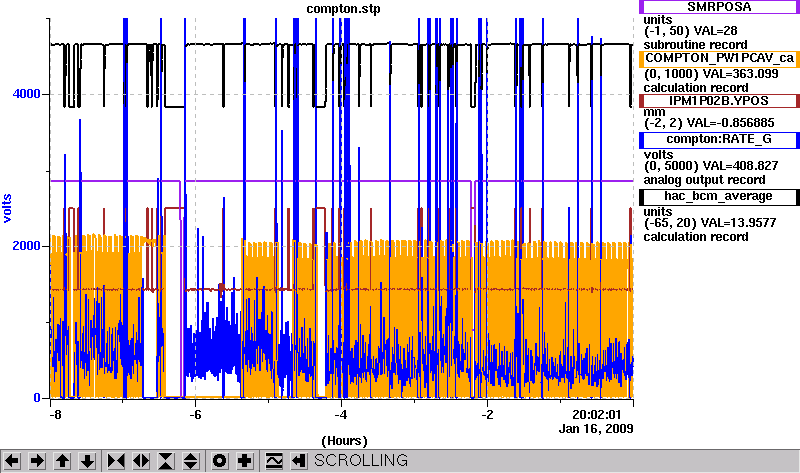
Task: Zoom out horizontally with the outward-triangles icon
Action: click(x=141, y=461)
